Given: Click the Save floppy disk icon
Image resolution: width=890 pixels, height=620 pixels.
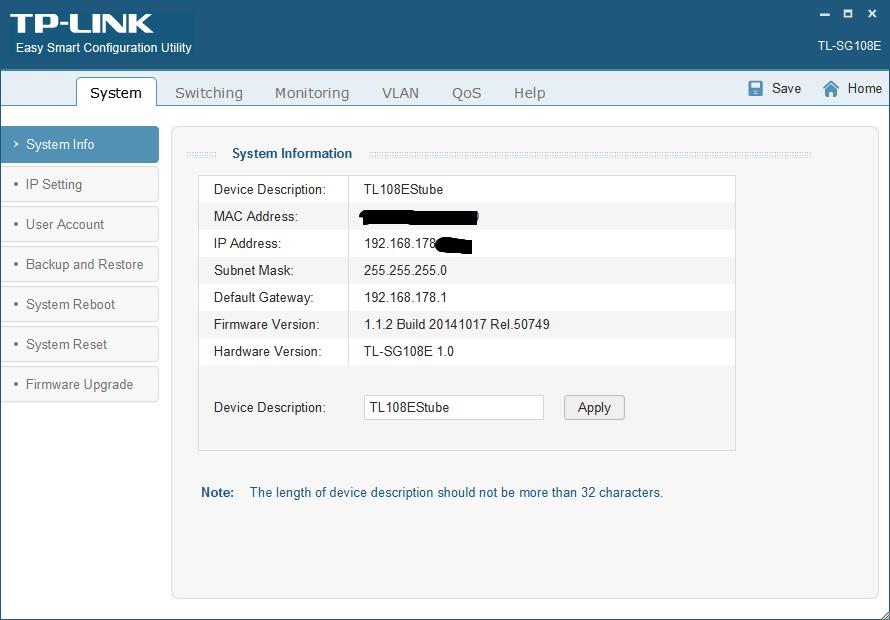Looking at the screenshot, I should coord(755,89).
